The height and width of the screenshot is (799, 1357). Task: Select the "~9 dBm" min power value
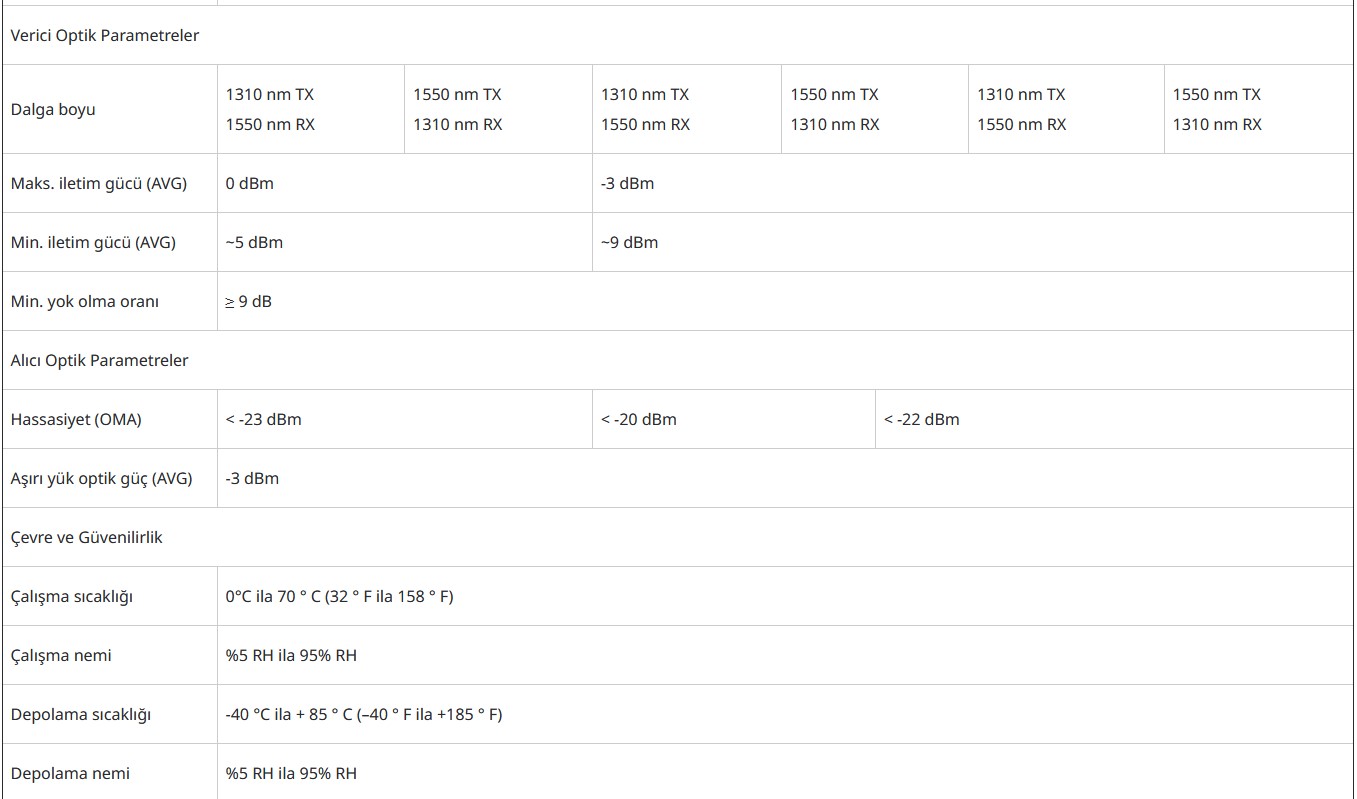tap(629, 242)
